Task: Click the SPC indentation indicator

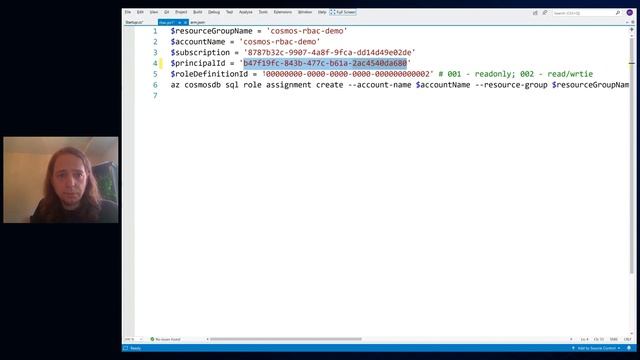Action: click(613, 339)
